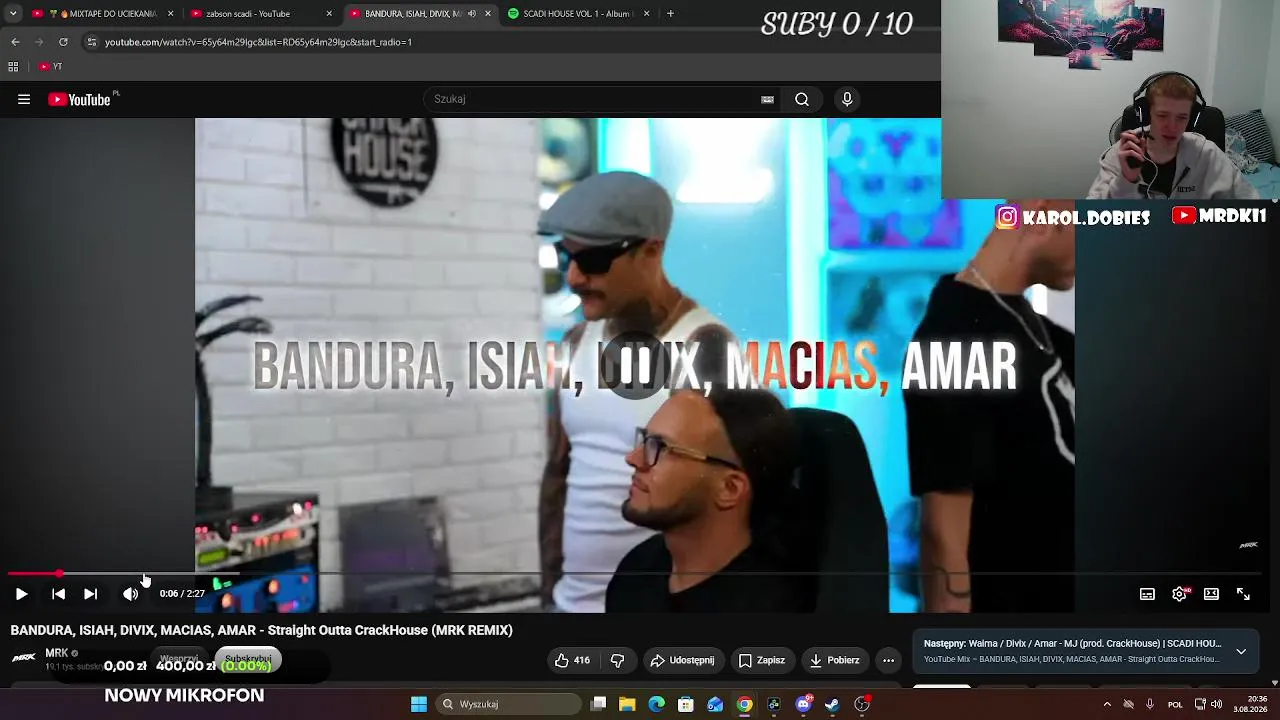The height and width of the screenshot is (720, 1280).
Task: Switch to Chrome on the taskbar
Action: pyautogui.click(x=744, y=704)
